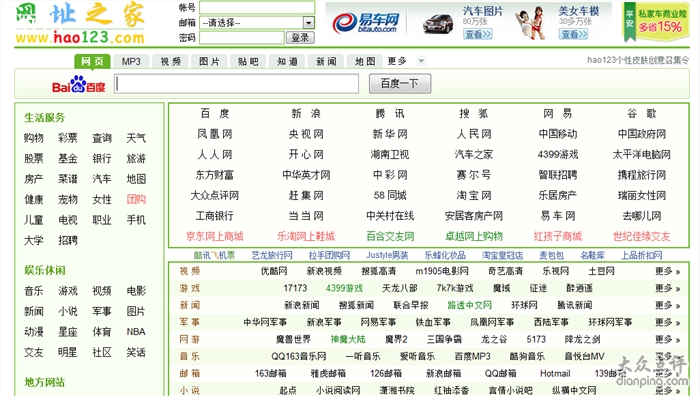
Task: Open the 百度 site link
Action: pos(215,113)
